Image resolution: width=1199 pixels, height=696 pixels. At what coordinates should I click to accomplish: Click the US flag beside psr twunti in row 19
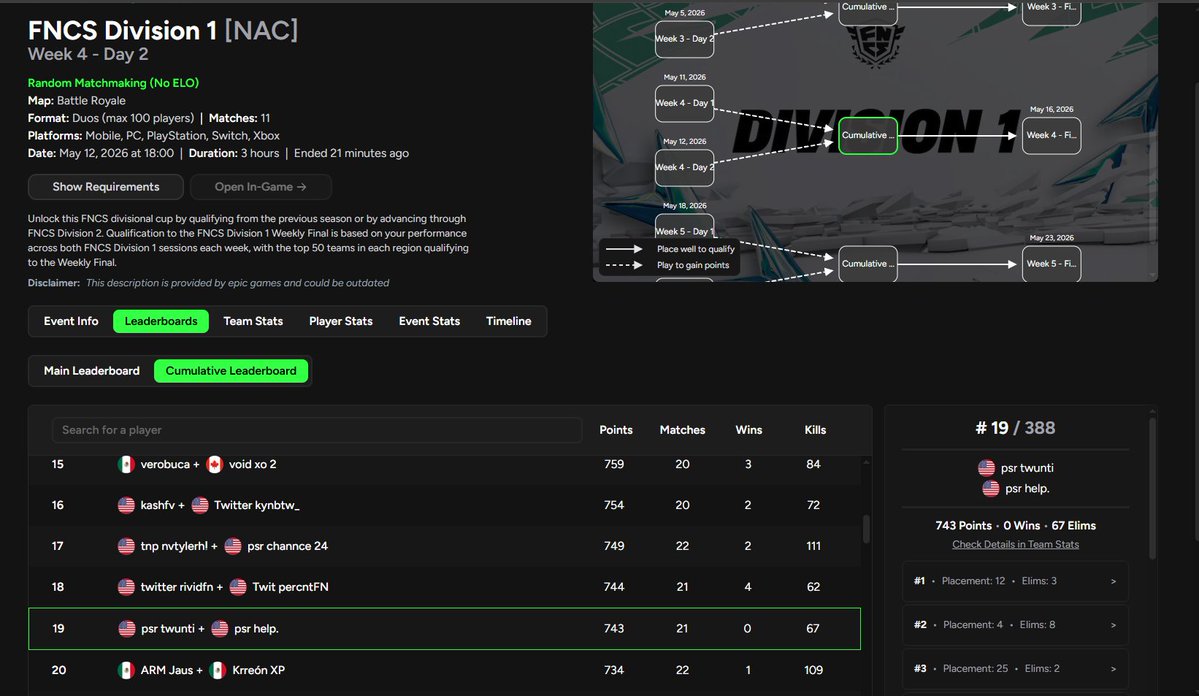pyautogui.click(x=127, y=629)
